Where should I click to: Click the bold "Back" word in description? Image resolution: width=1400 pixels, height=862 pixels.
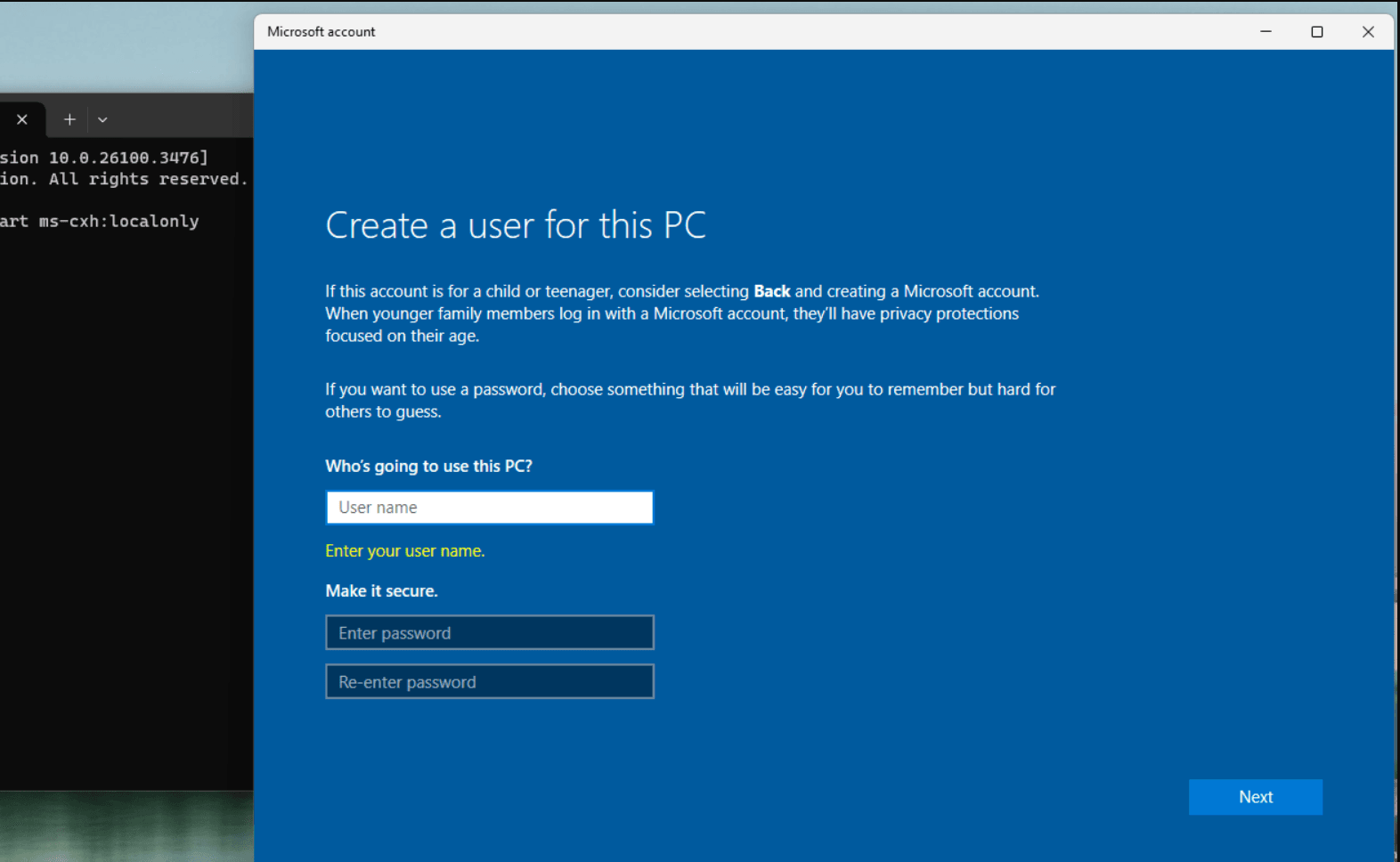(x=772, y=291)
